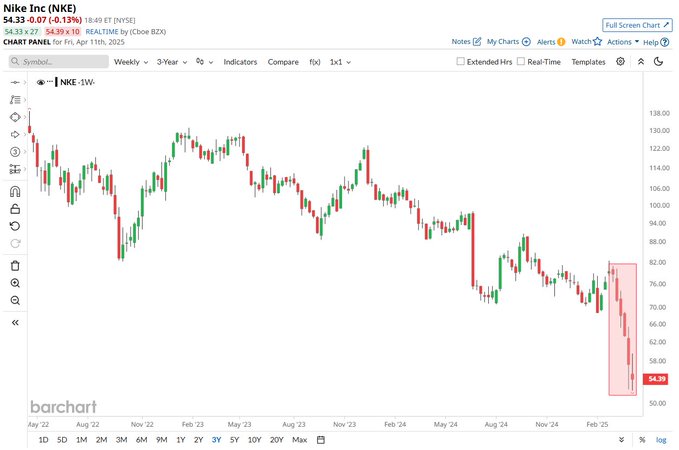
Task: Delete drawings with the trash icon
Action: pyautogui.click(x=15, y=265)
